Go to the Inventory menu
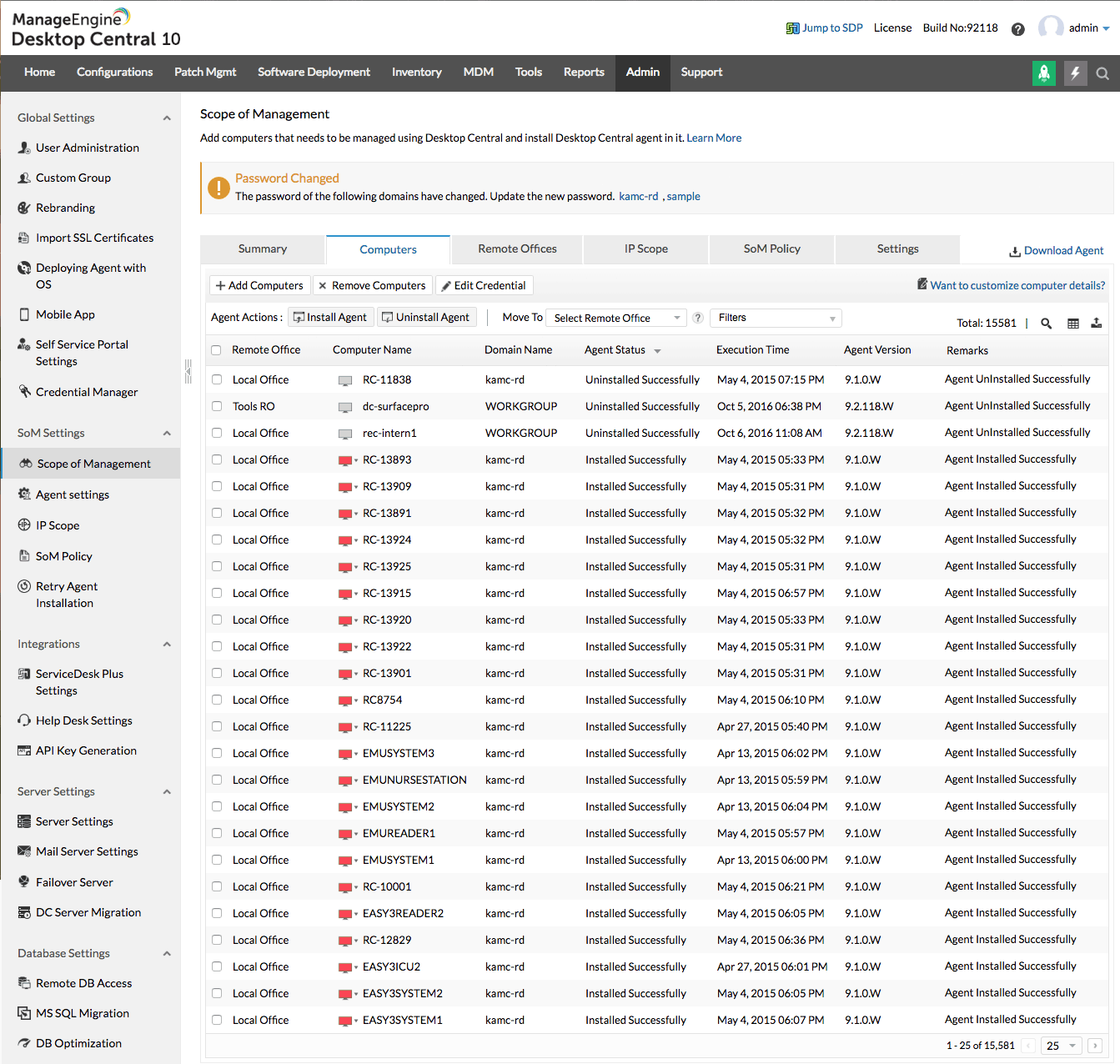1120x1064 pixels. (x=417, y=73)
